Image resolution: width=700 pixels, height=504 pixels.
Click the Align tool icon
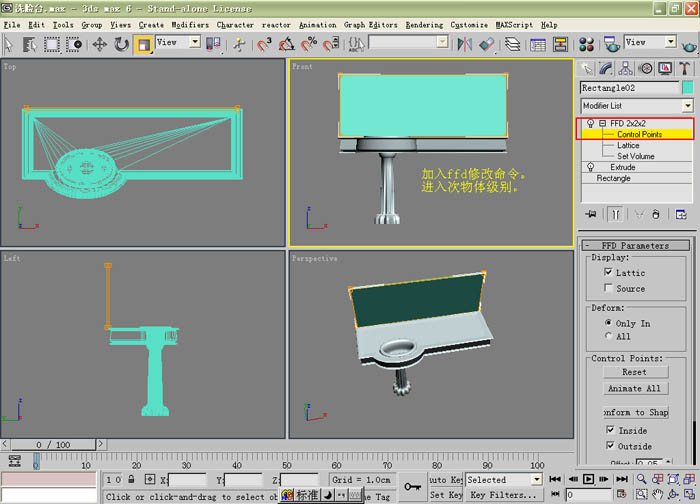click(x=487, y=44)
